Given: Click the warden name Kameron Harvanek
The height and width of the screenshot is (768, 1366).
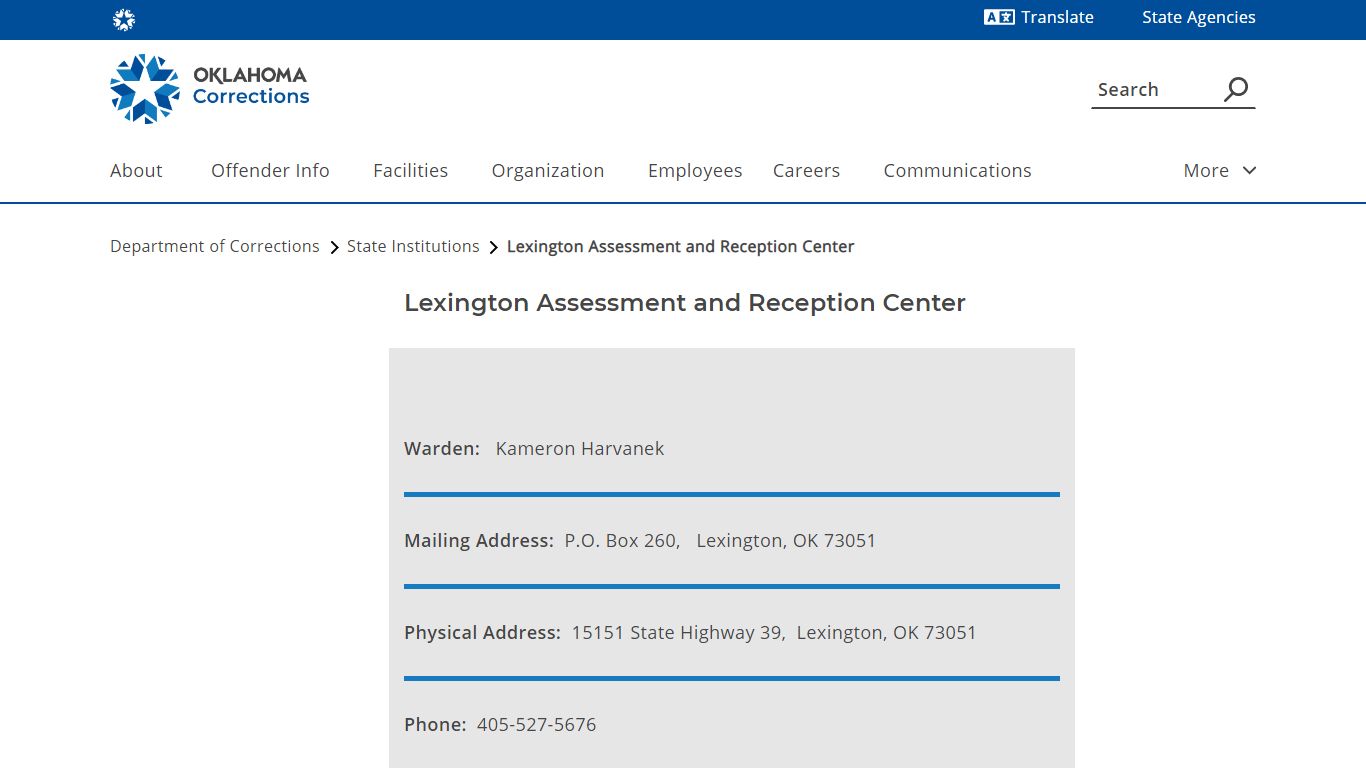Looking at the screenshot, I should 580,448.
